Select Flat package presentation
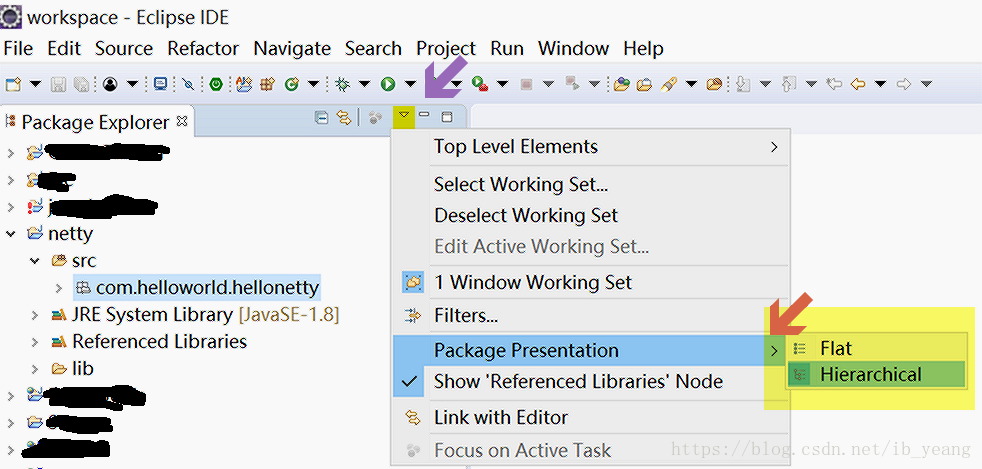 click(876, 348)
